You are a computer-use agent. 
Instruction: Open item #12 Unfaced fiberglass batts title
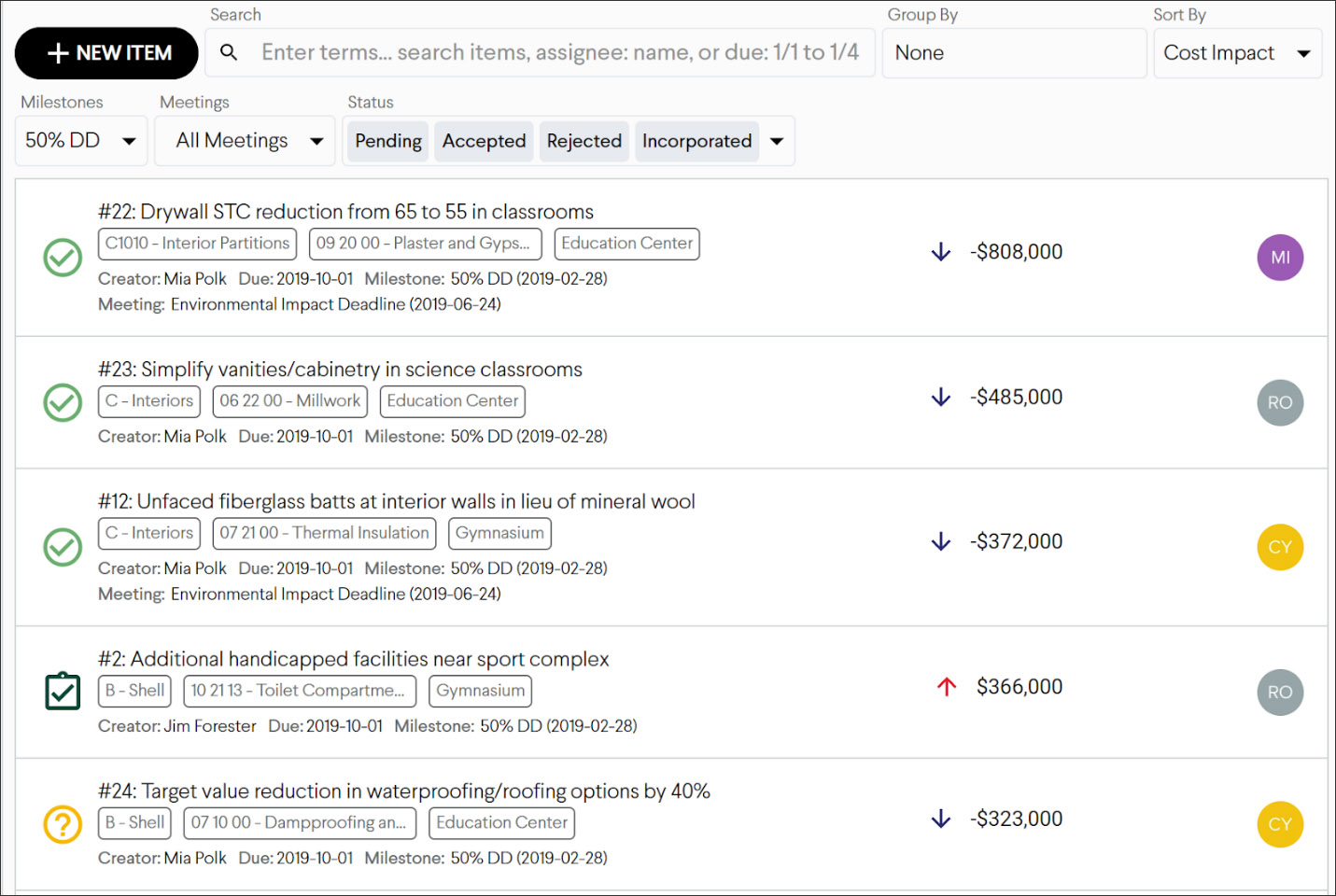397,501
